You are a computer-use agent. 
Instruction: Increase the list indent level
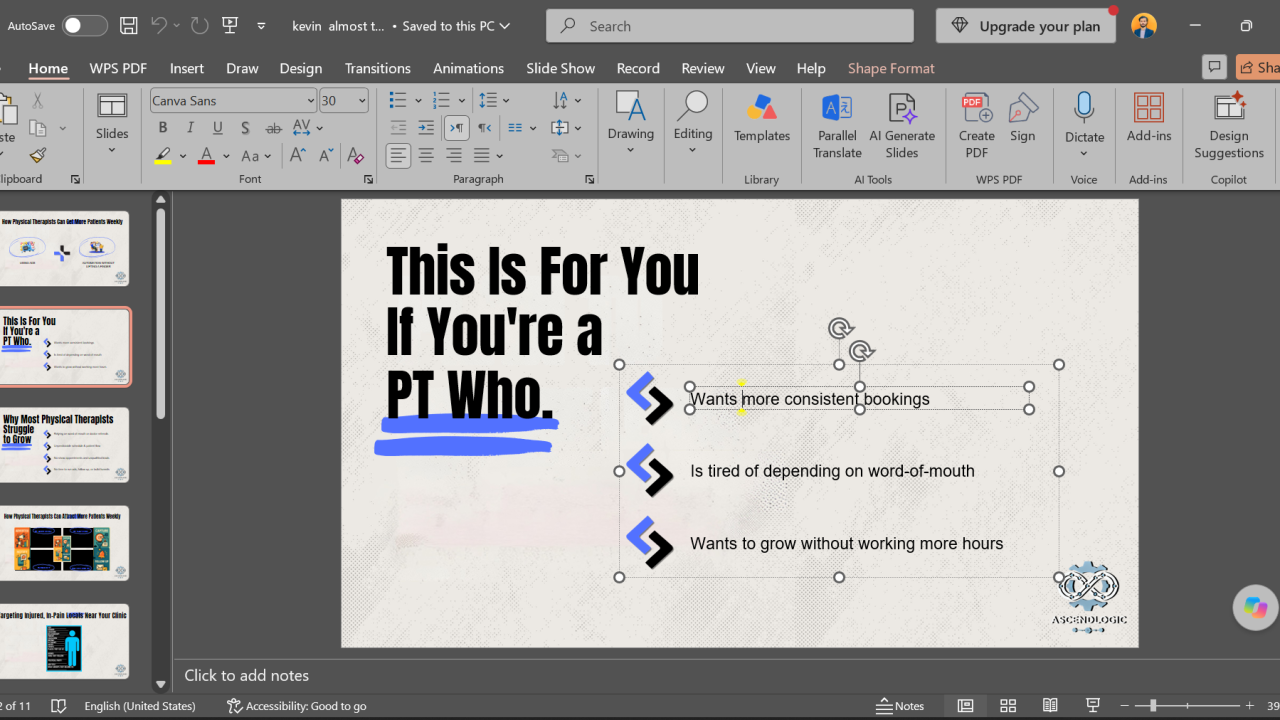[x=426, y=128]
